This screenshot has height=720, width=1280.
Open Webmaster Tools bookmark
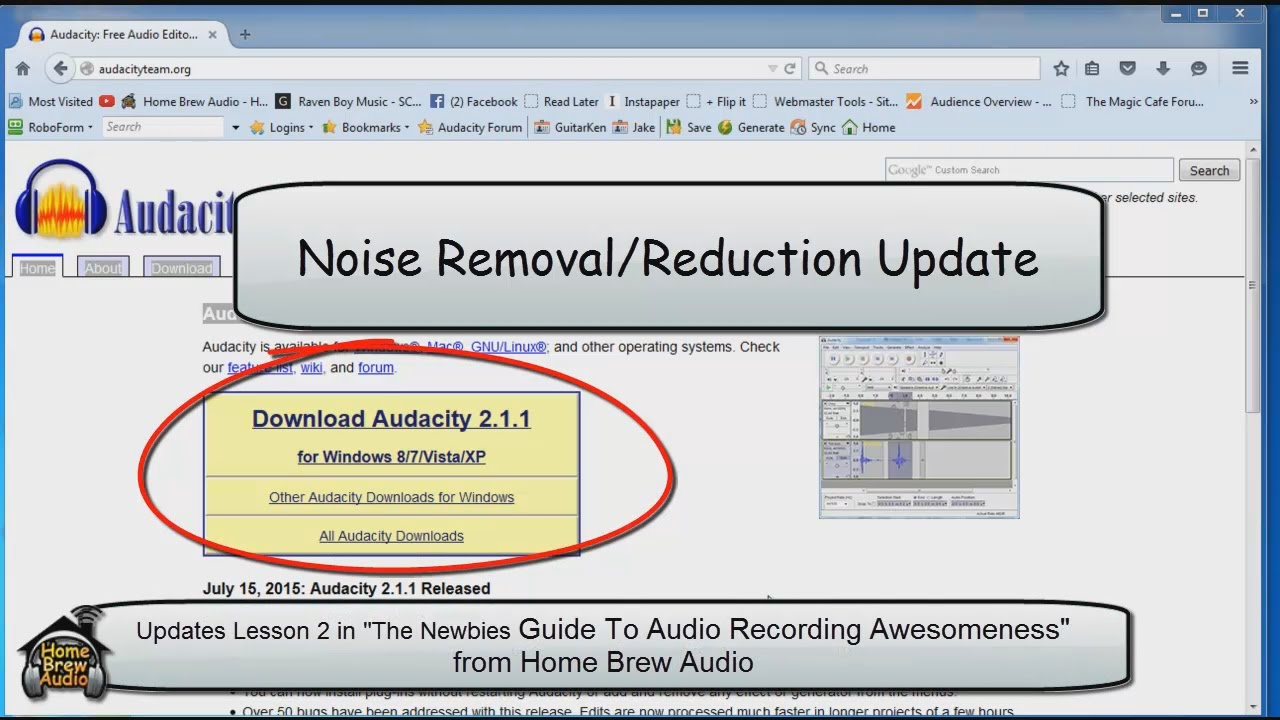[x=826, y=101]
